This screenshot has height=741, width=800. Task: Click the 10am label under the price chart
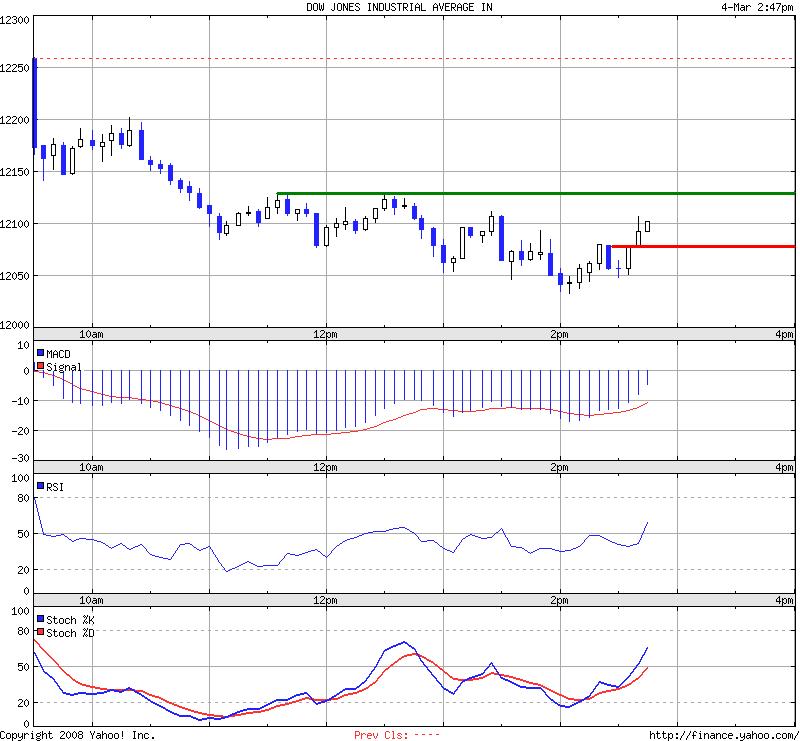pyautogui.click(x=91, y=334)
